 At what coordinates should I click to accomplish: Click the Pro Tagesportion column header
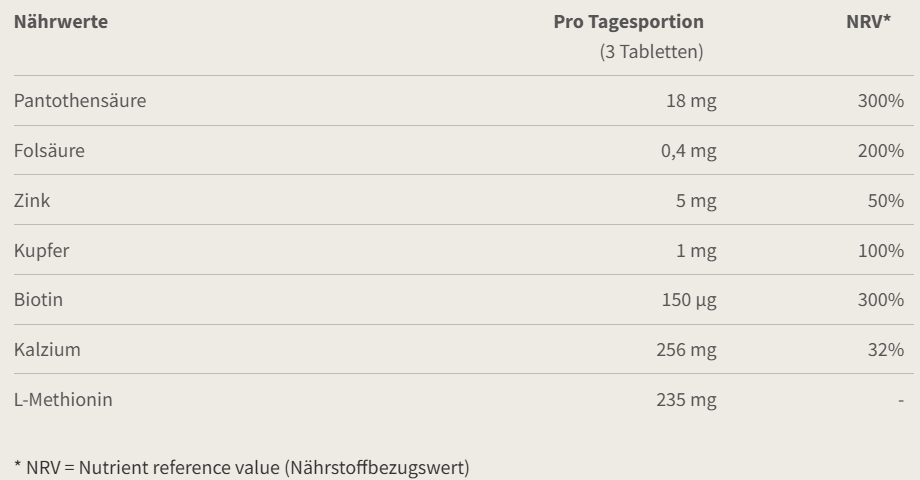628,21
